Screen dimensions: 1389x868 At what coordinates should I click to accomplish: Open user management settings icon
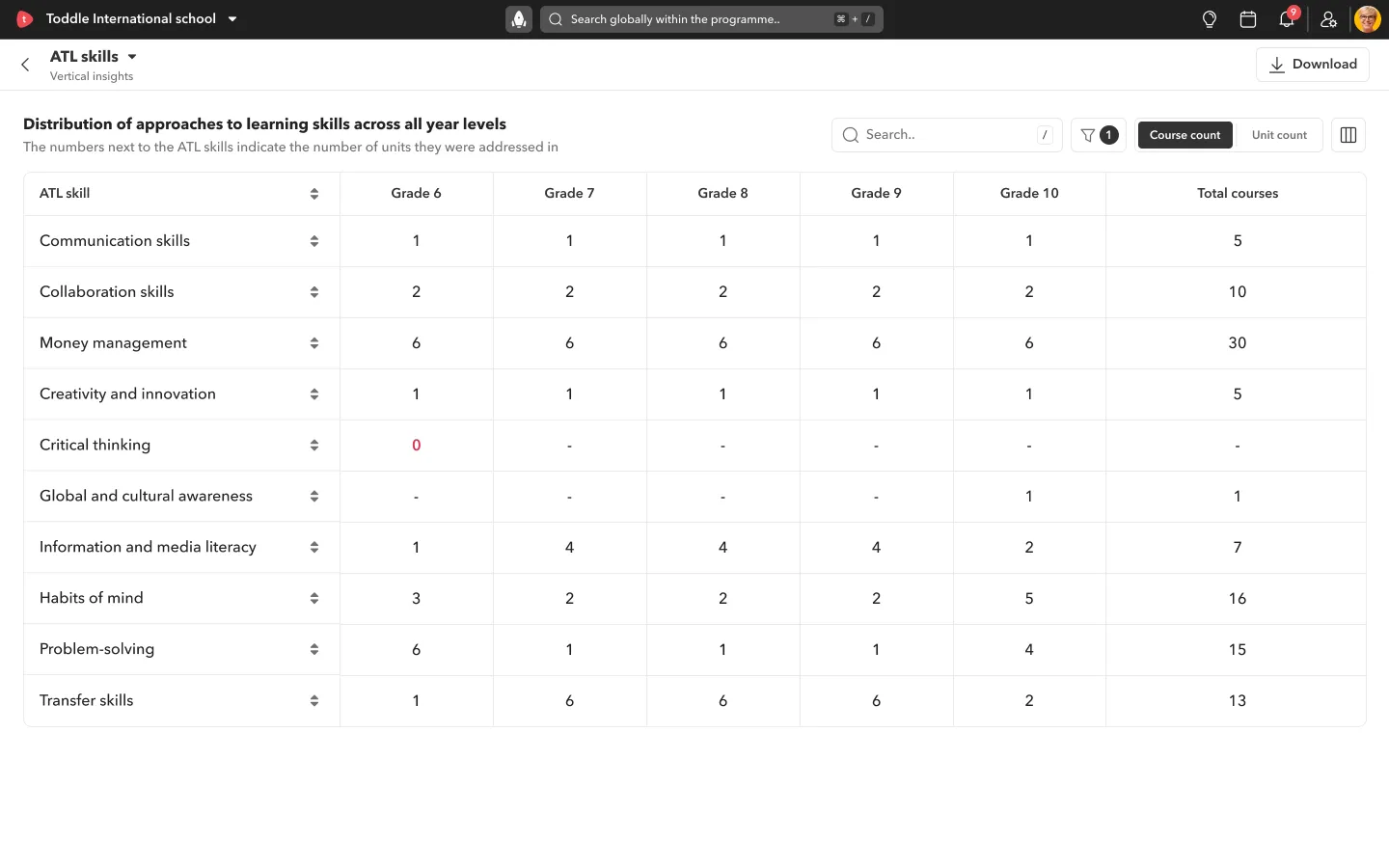coord(1328,19)
